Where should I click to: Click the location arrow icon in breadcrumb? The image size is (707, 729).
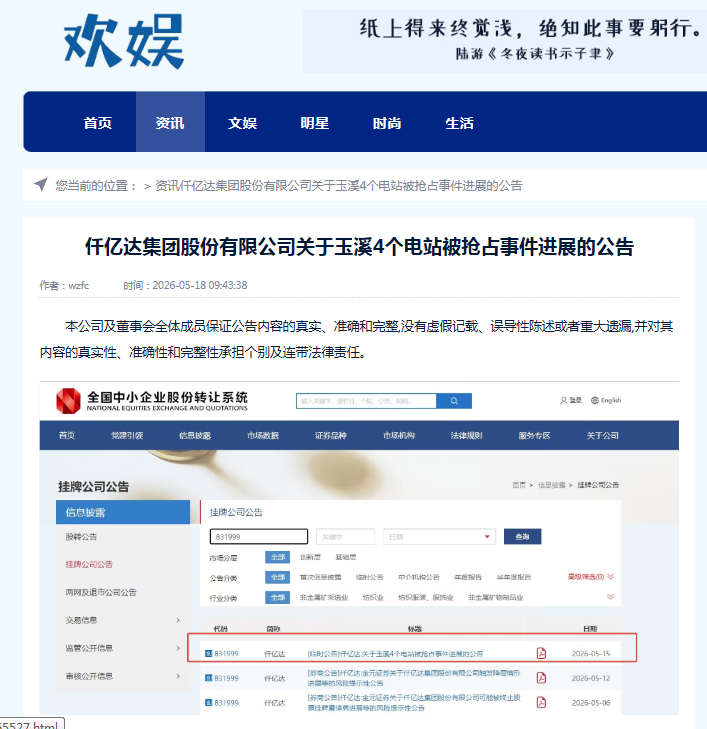41,185
